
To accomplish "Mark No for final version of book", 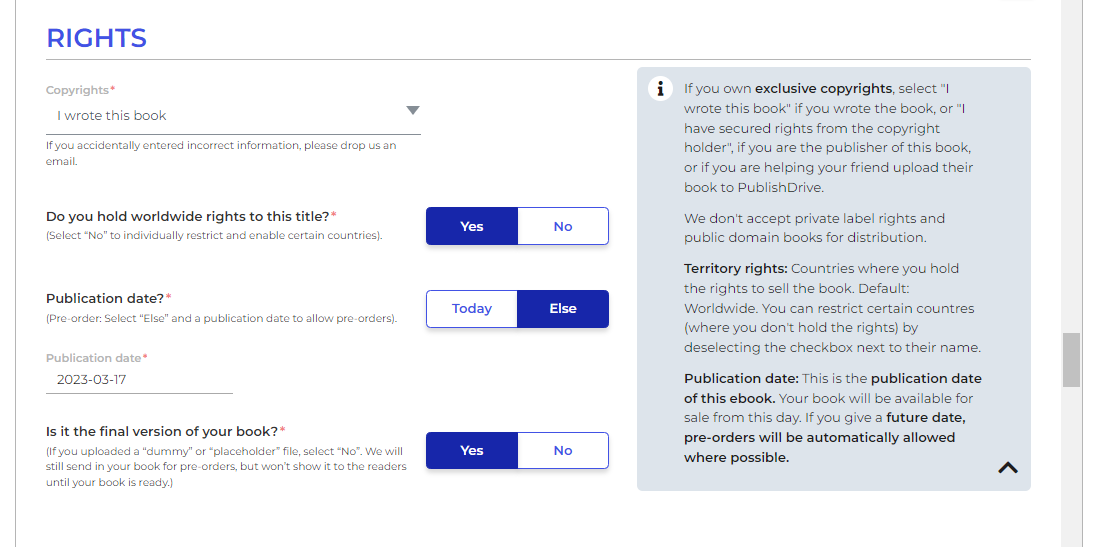I will pyautogui.click(x=563, y=451).
